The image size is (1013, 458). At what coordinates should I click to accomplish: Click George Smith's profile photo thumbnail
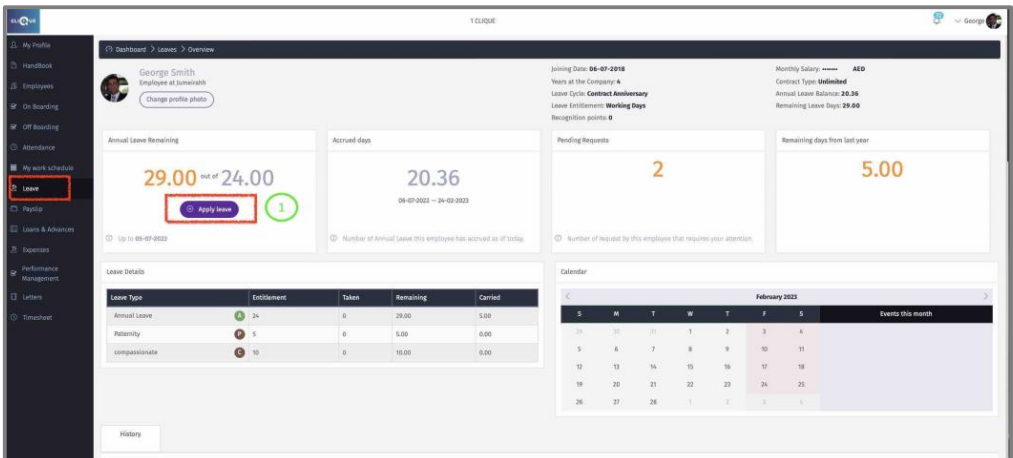[x=116, y=88]
